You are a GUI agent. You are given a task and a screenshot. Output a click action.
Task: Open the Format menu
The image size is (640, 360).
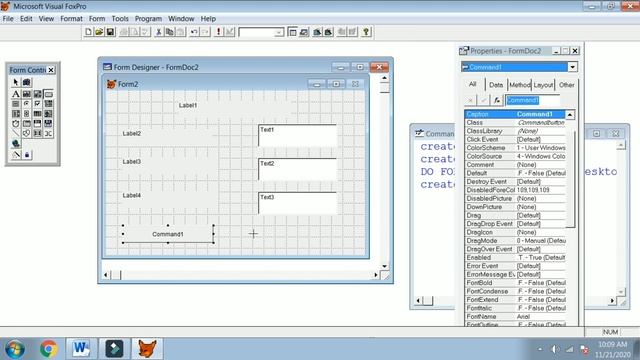click(71, 19)
